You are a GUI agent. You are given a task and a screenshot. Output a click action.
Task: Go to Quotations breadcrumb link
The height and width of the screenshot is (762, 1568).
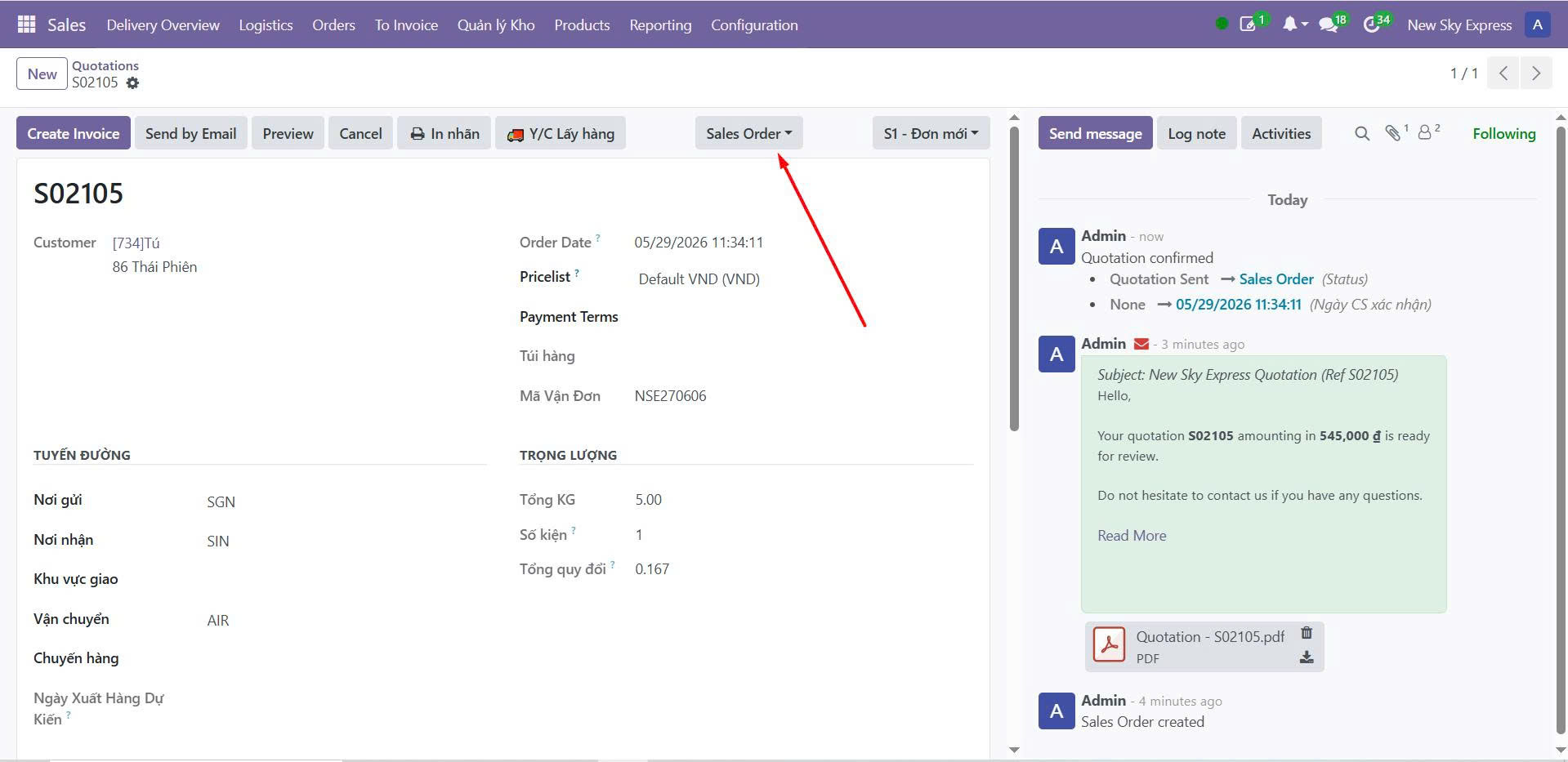[105, 65]
